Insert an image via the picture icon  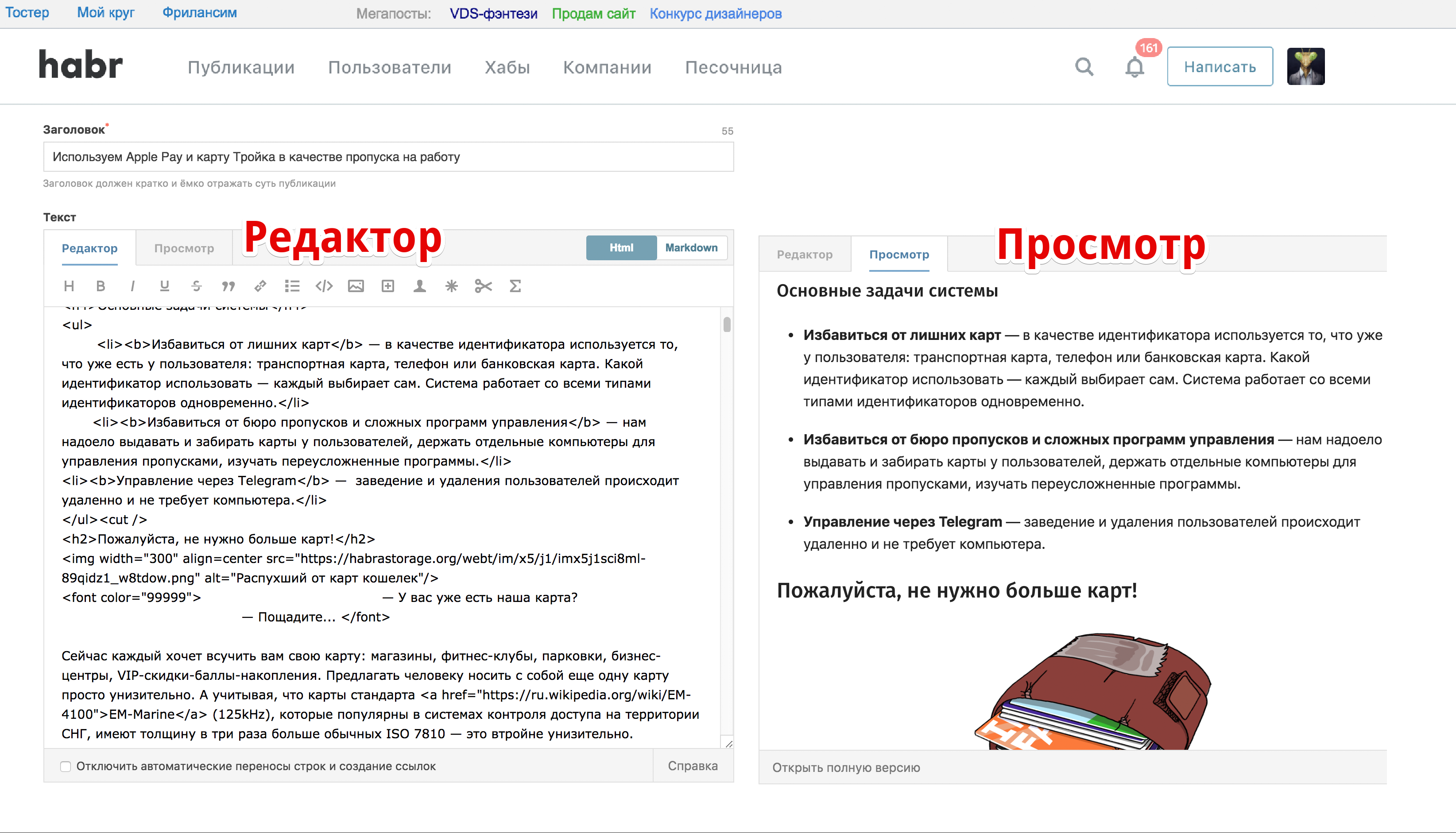tap(356, 286)
